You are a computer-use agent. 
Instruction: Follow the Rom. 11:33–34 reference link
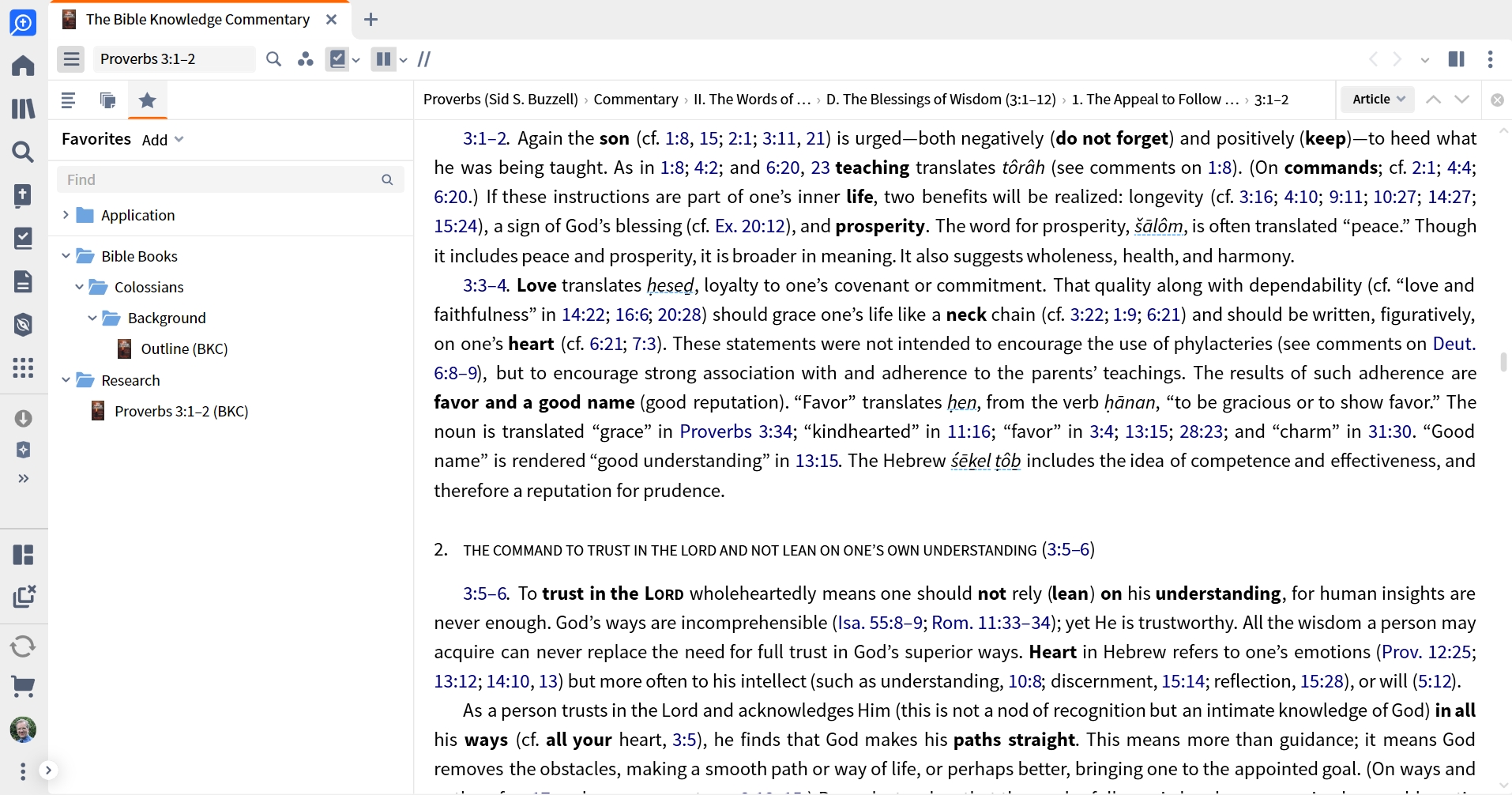click(x=991, y=623)
